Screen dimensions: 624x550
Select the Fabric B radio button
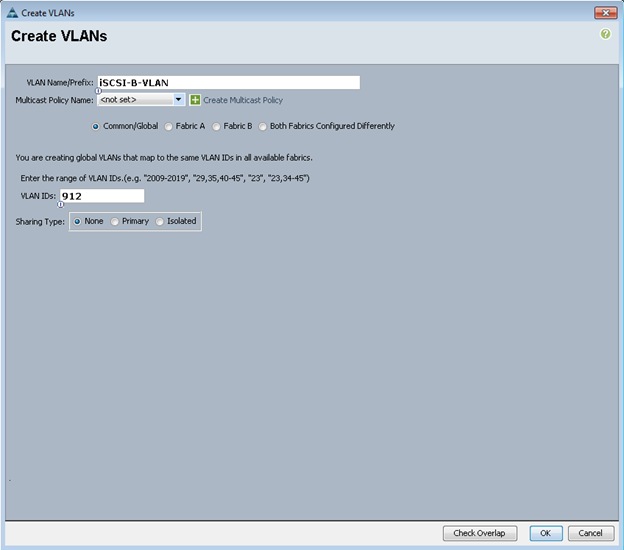(216, 127)
